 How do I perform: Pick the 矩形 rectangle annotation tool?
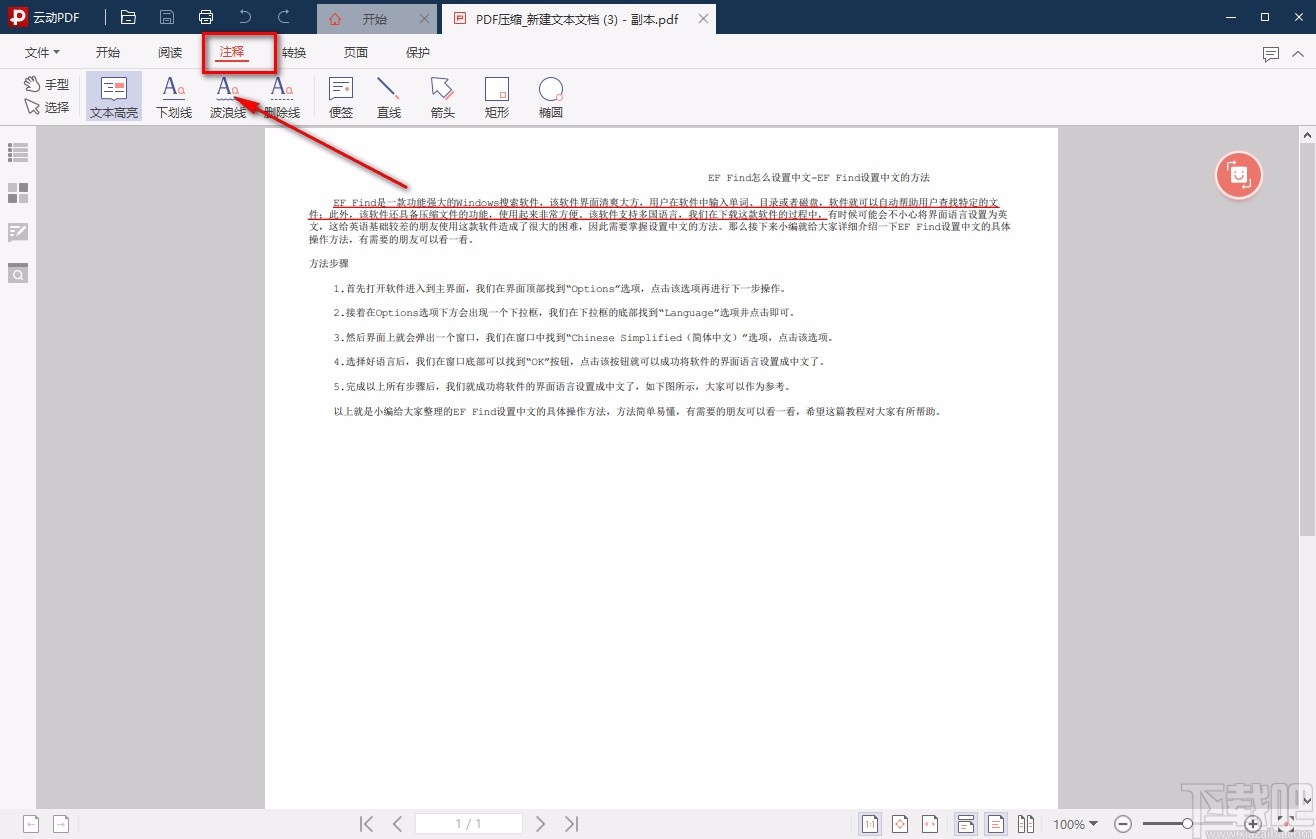click(x=497, y=96)
